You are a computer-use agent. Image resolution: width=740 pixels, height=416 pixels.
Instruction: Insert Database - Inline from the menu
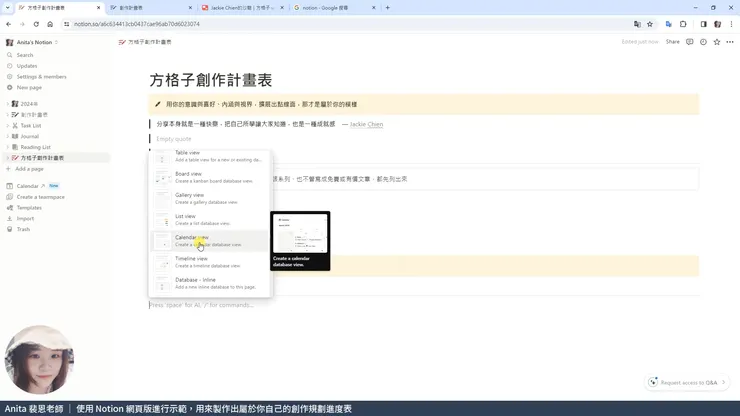pyautogui.click(x=210, y=283)
